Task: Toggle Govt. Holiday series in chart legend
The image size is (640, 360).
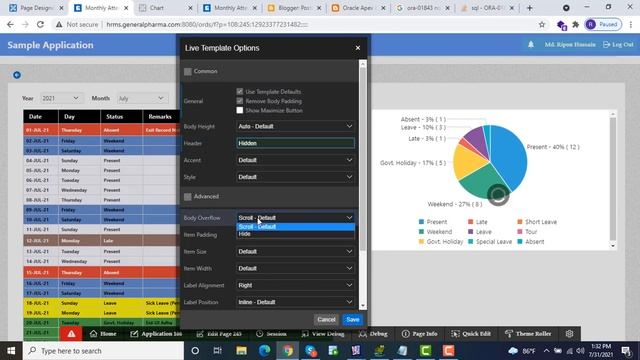Action: [441, 242]
